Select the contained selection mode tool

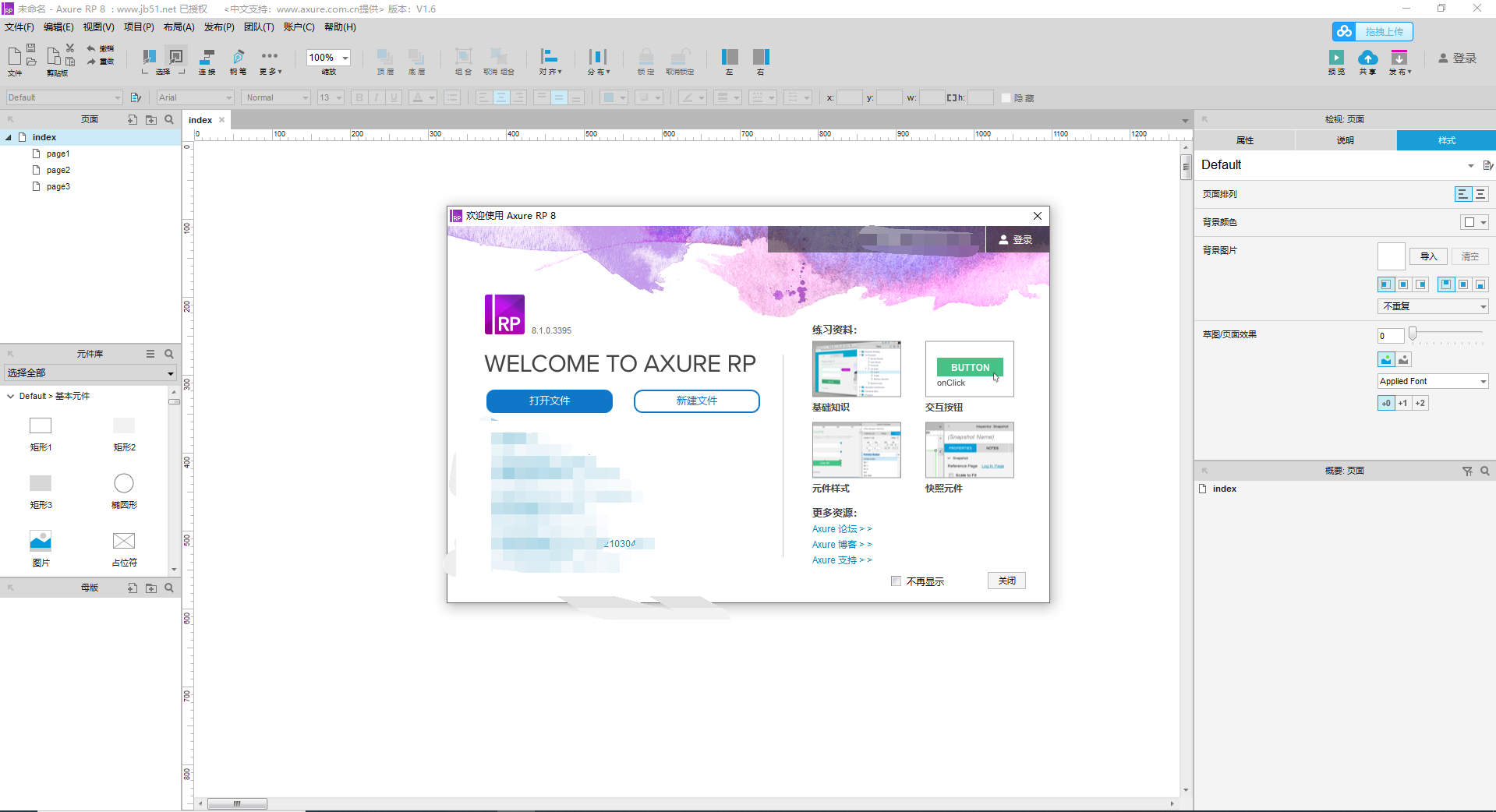click(176, 57)
